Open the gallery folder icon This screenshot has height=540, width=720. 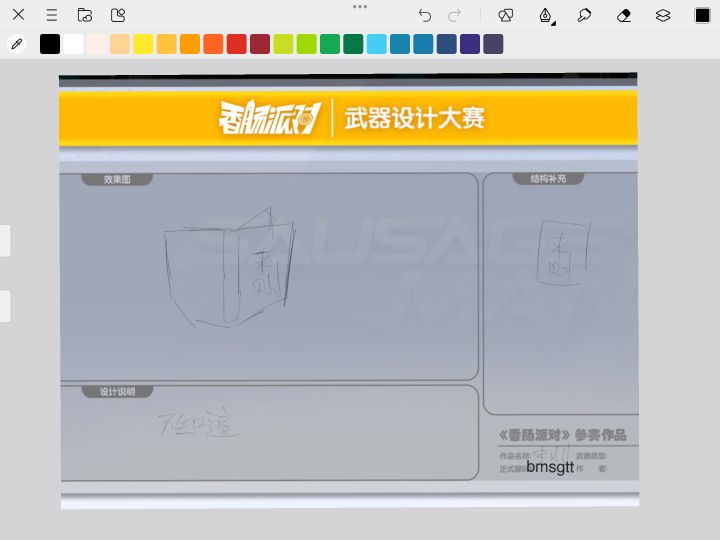point(85,15)
